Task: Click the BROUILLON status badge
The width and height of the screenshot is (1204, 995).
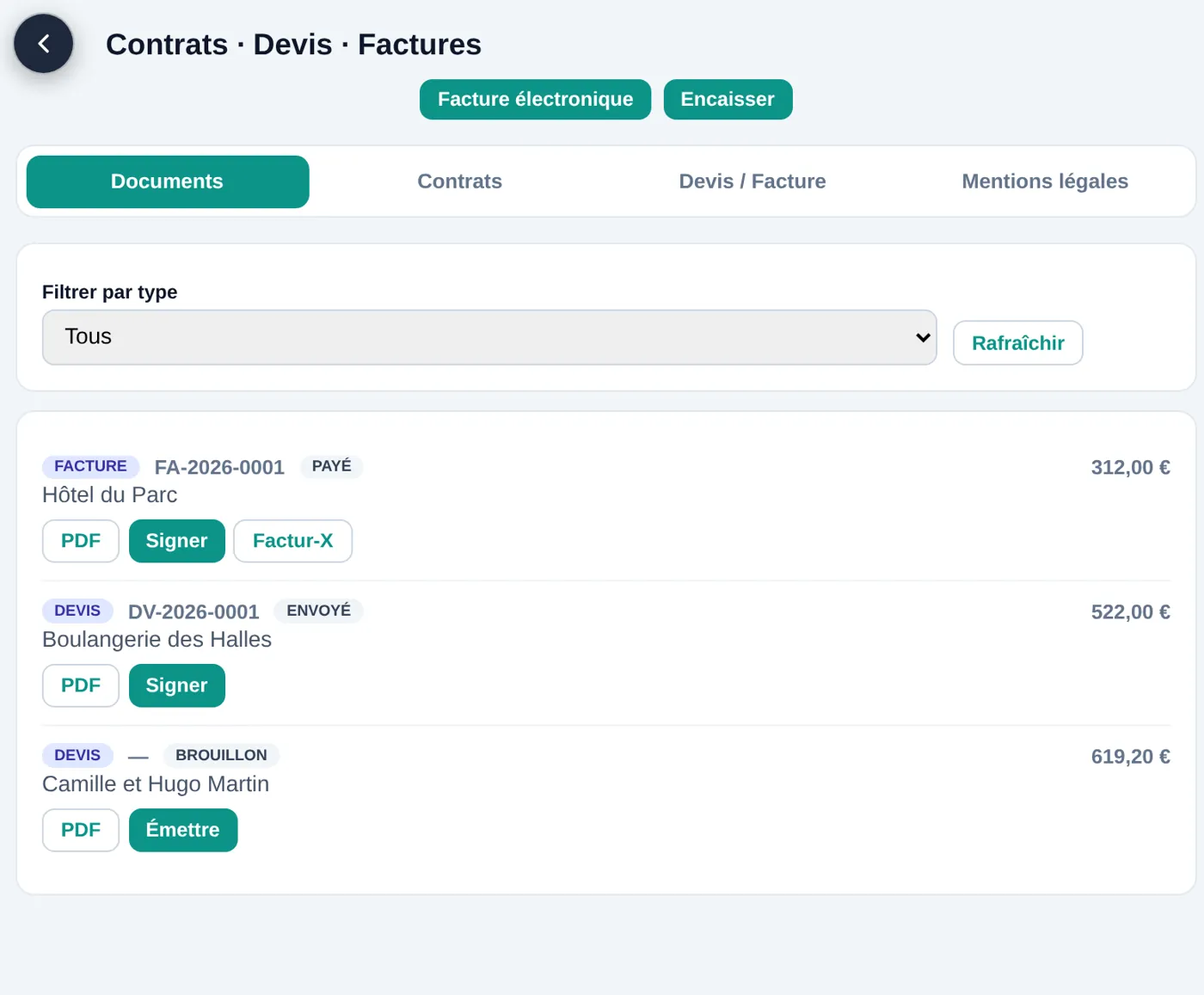Action: (221, 755)
